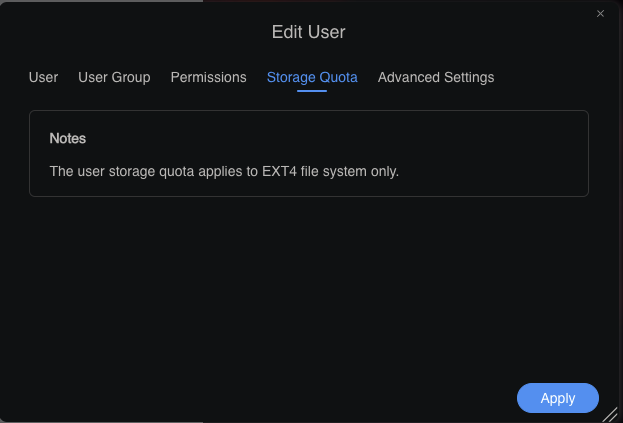Click blank space right of Advanced Settings tab
Viewport: 623px width, 423px height.
550,77
